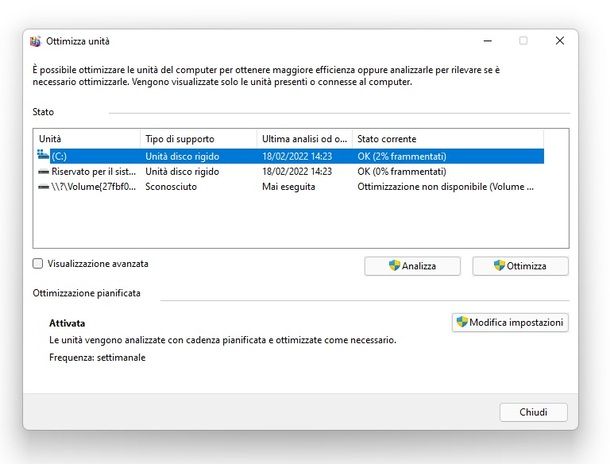Viewport: 610px width, 464px height.
Task: Click 'Ottimizzazione non disponibile' status cell
Action: 445,187
